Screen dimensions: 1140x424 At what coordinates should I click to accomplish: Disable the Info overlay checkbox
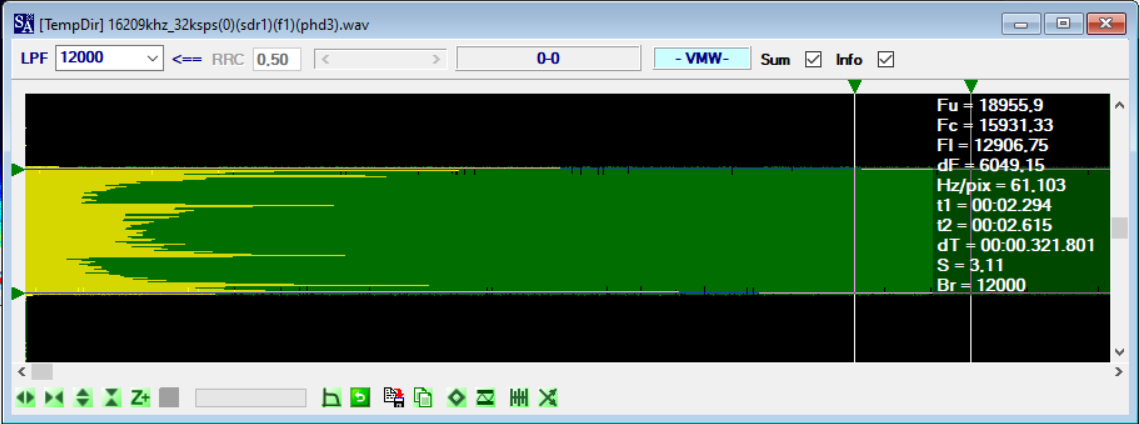click(885, 60)
